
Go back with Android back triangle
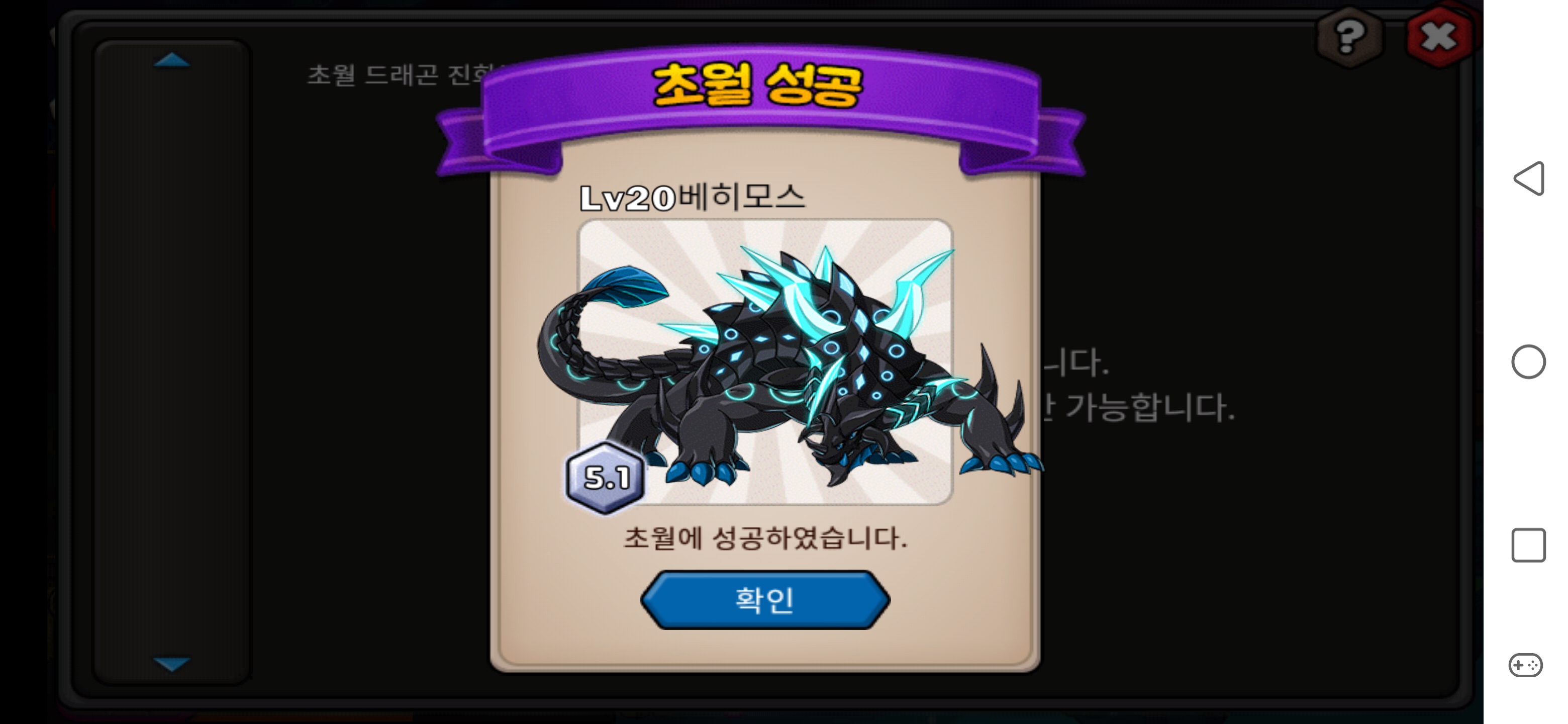(1529, 178)
